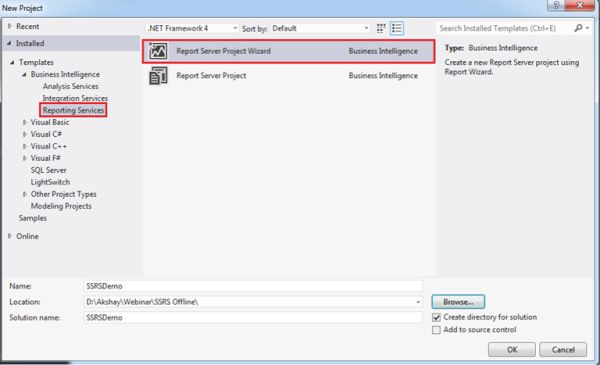Enable Add to source control checkbox

pos(436,330)
